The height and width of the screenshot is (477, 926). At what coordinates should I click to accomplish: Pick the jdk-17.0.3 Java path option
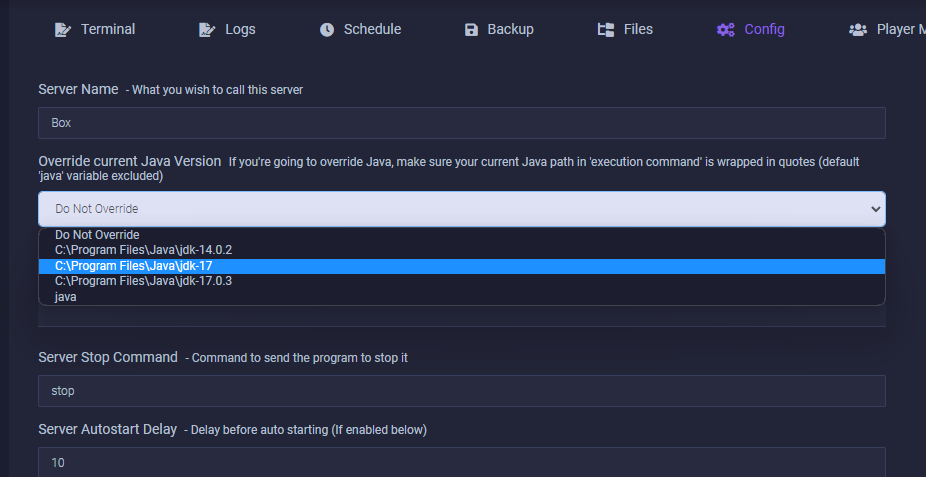pos(143,281)
